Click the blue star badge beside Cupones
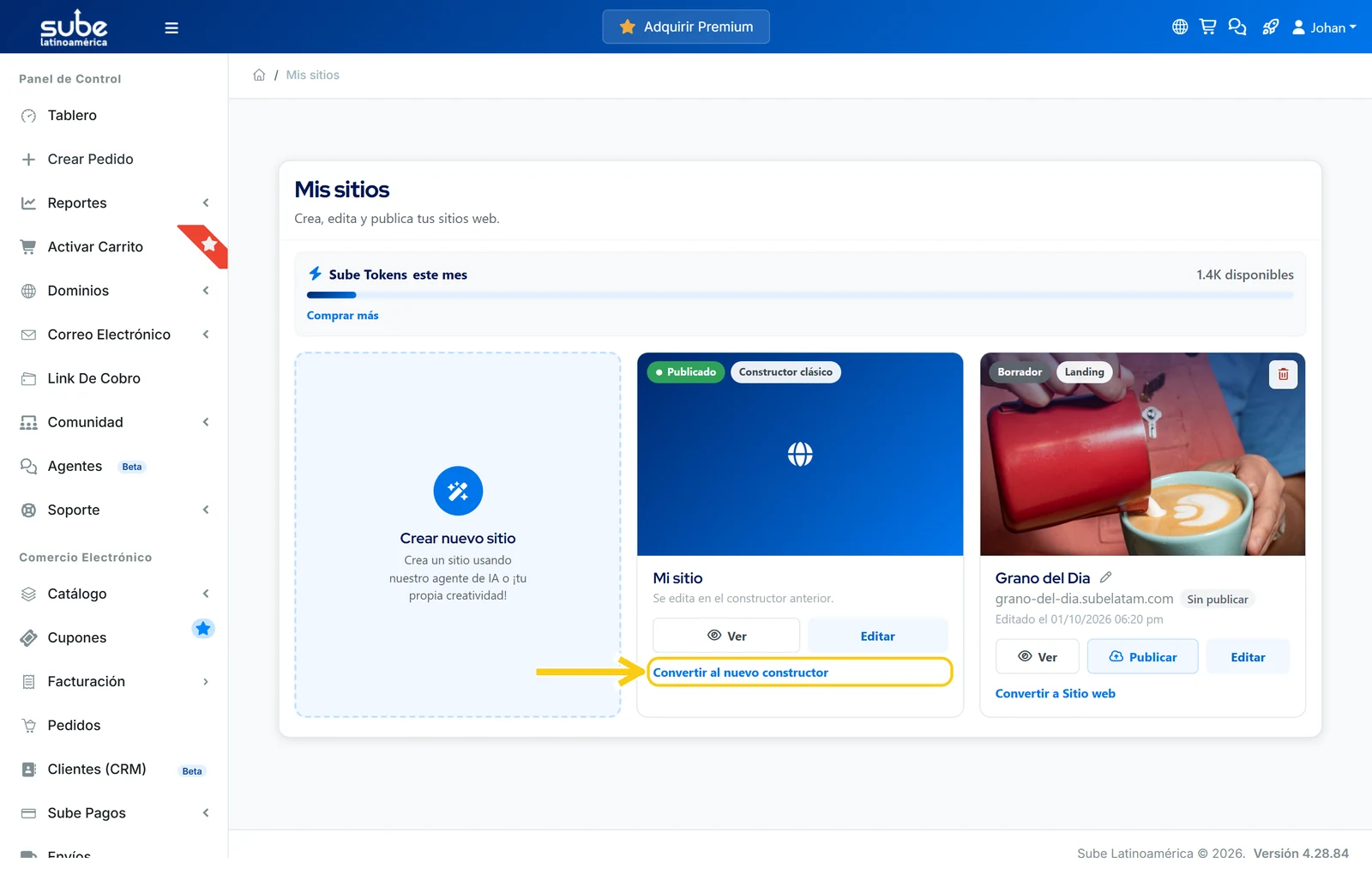The width and height of the screenshot is (1372, 875). point(202,629)
